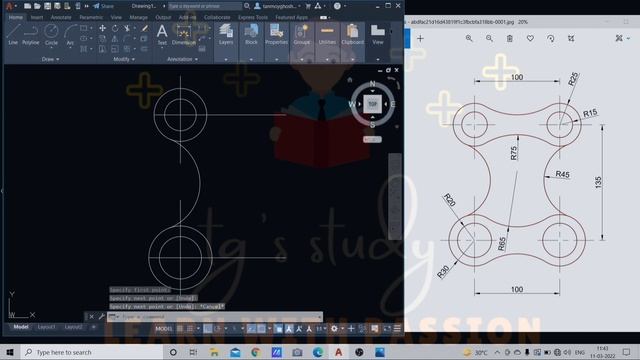
Task: Toggle object snap tracking in status bar
Action: [251, 329]
